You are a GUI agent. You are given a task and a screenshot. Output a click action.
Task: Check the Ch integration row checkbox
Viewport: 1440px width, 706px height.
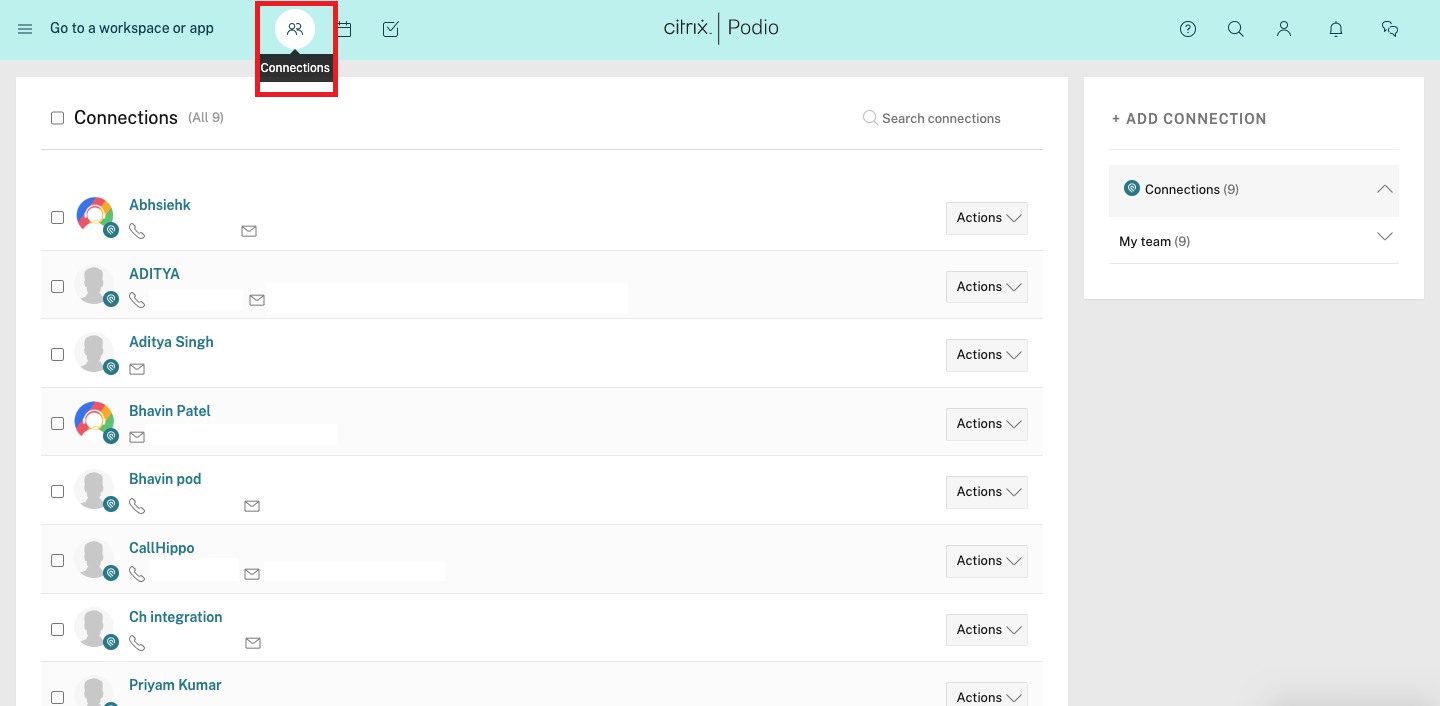click(57, 629)
